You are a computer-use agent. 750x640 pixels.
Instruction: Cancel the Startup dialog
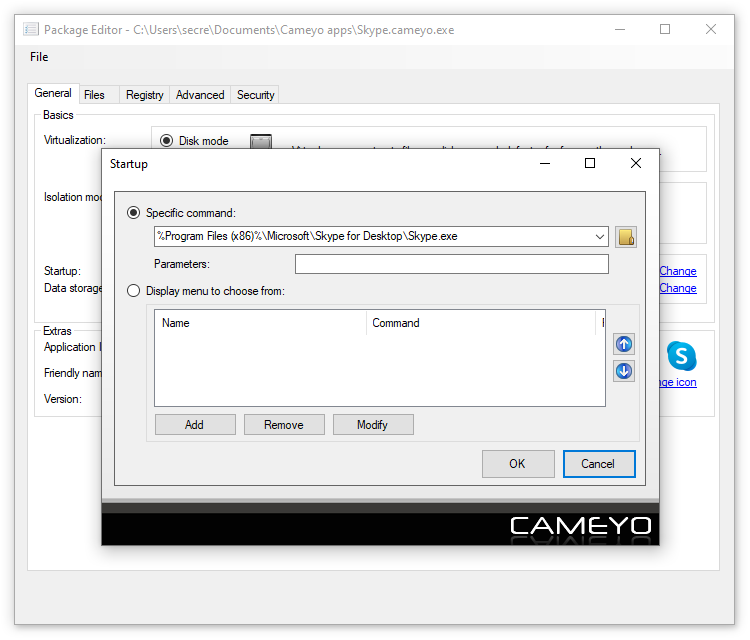point(599,464)
